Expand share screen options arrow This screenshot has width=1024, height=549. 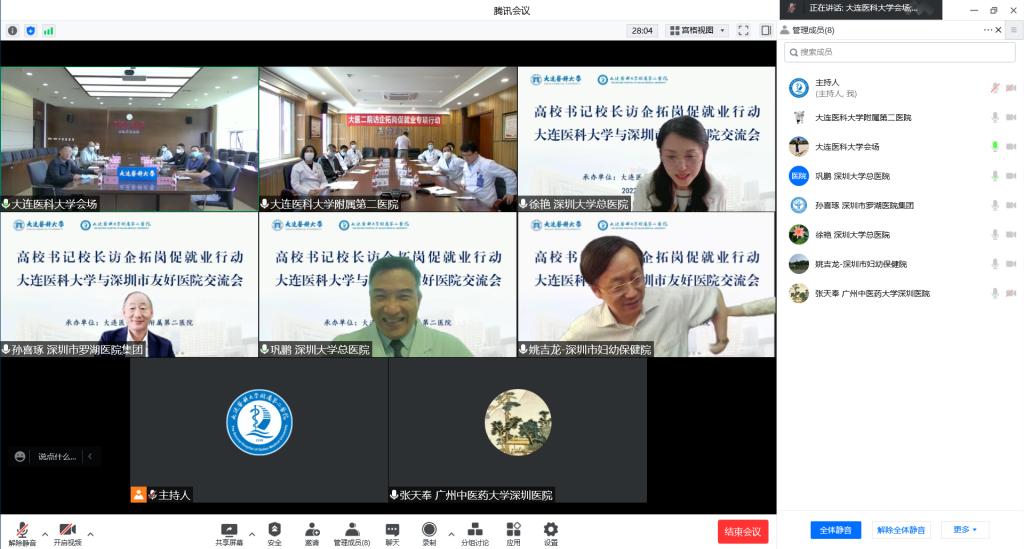click(x=251, y=534)
